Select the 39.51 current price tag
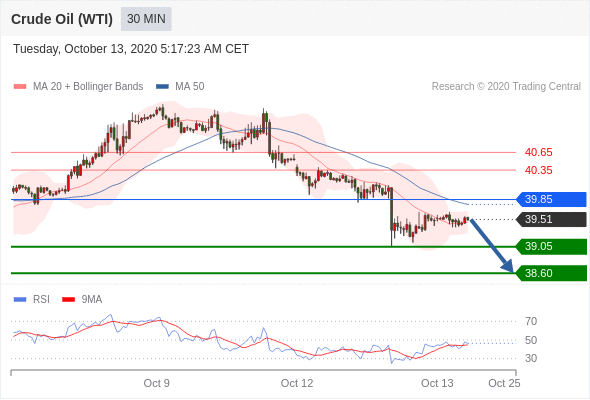This screenshot has height=400, width=590. point(551,219)
